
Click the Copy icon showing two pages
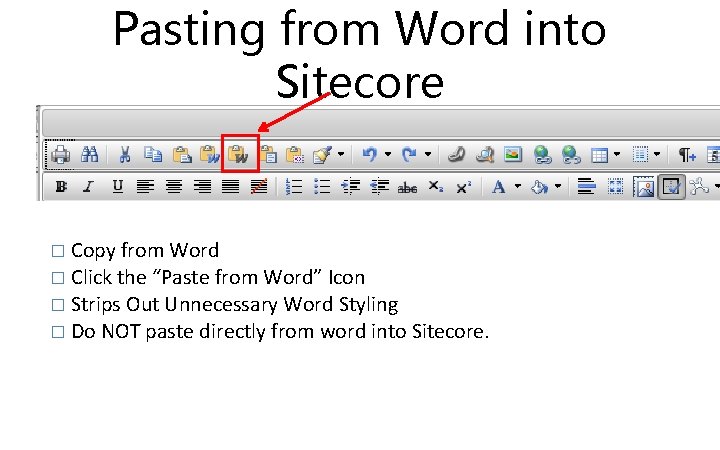(153, 154)
